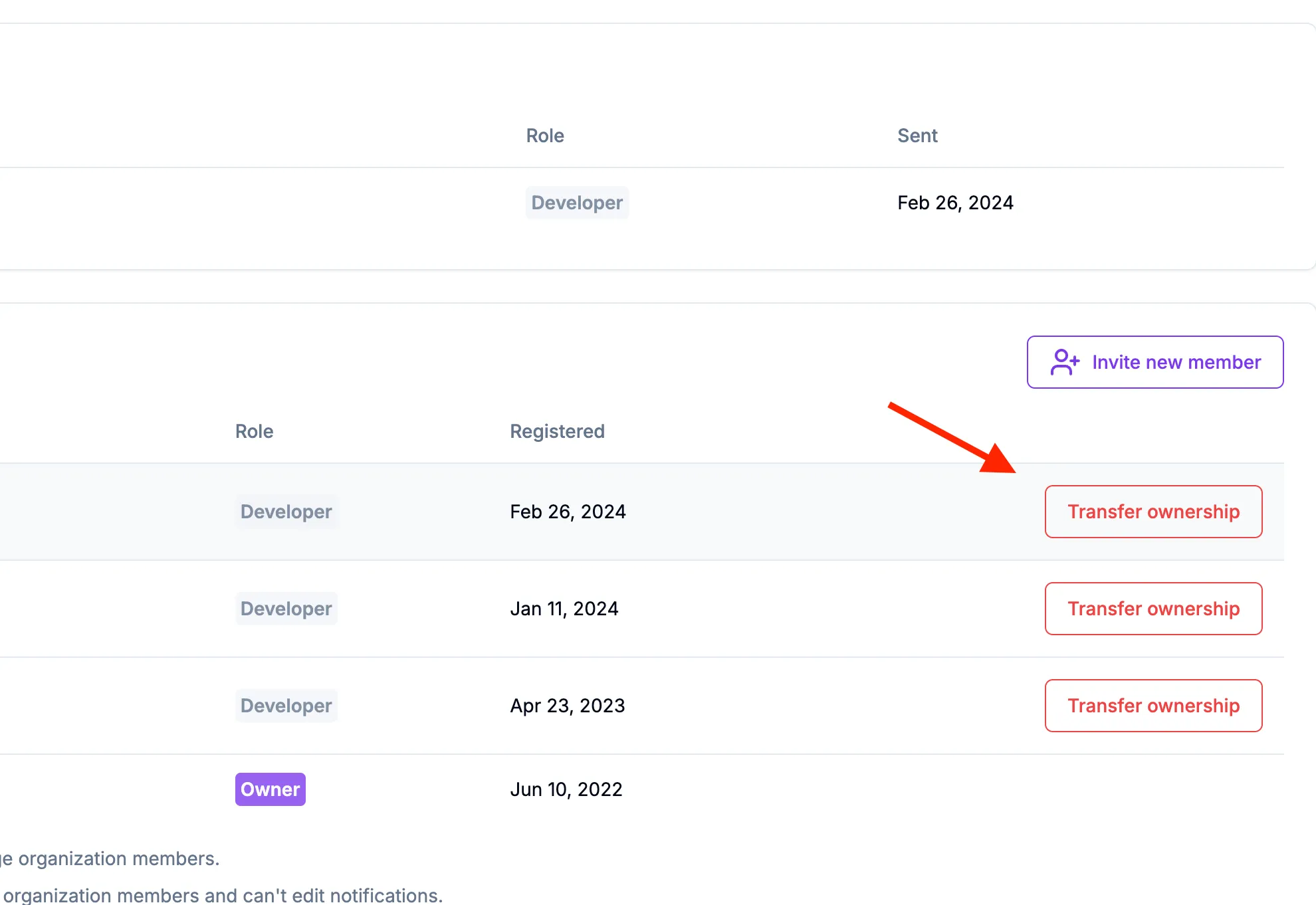Click Developer badge in Apr 23 member row
The height and width of the screenshot is (905, 1316).
click(x=286, y=706)
